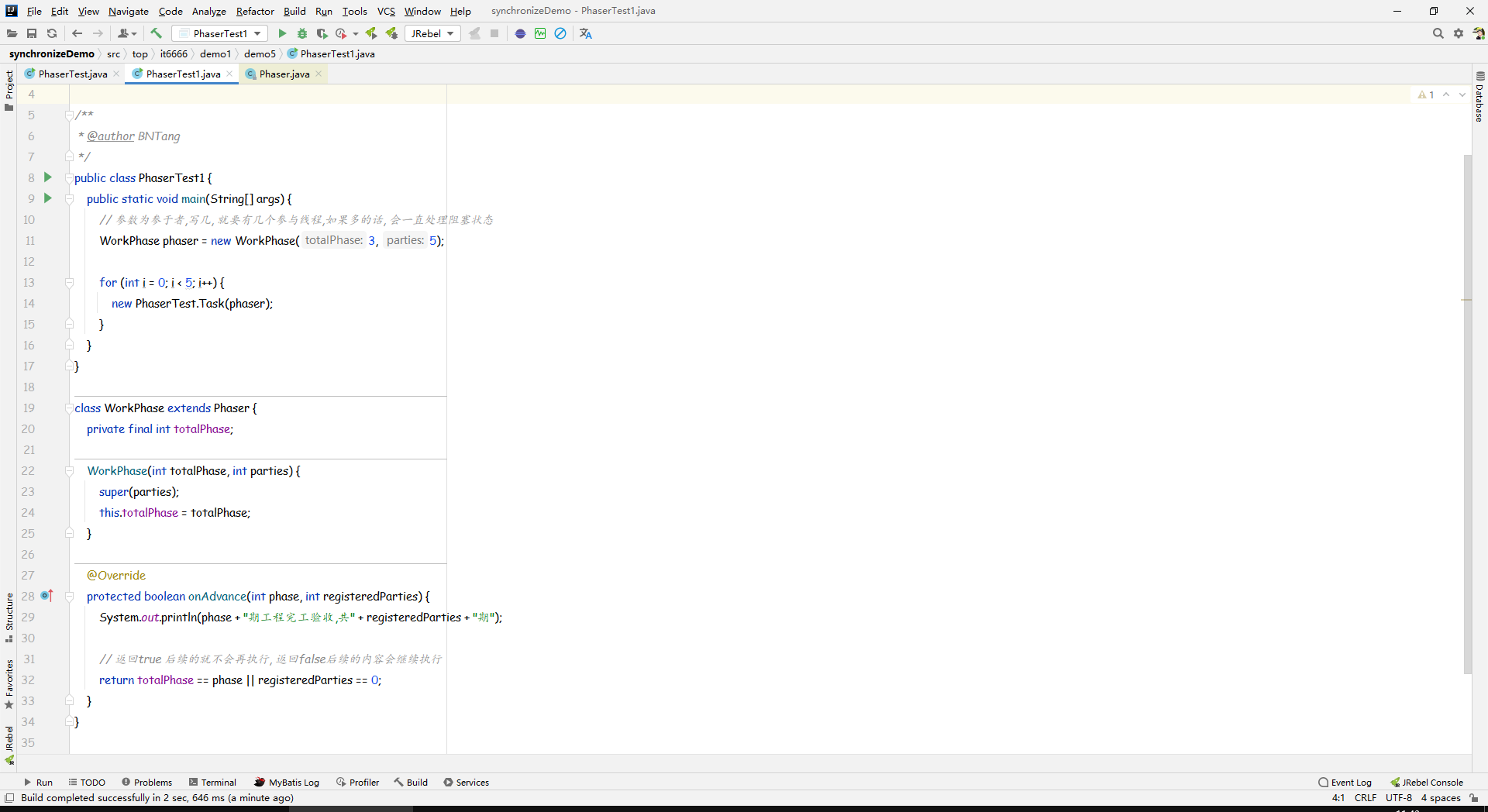Click run gutter icon beside main method
This screenshot has width=1488, height=812.
47,198
